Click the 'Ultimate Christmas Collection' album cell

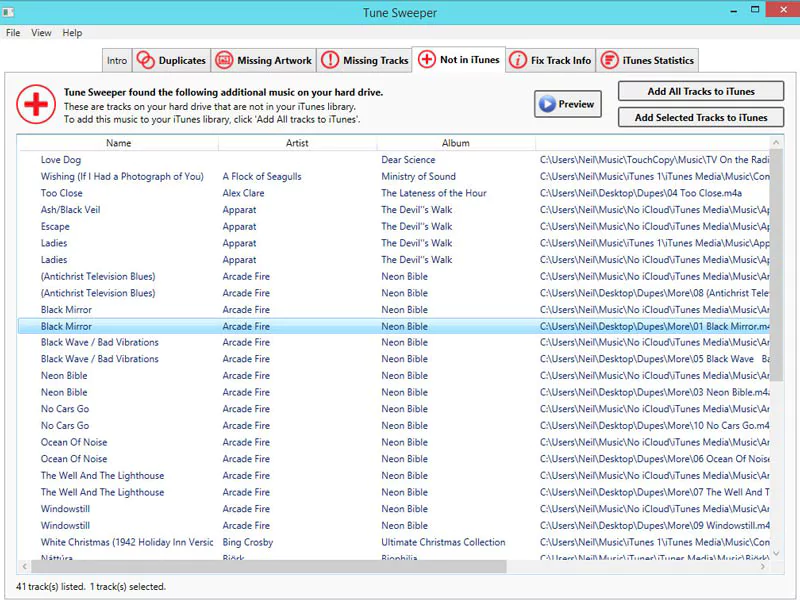(x=443, y=542)
